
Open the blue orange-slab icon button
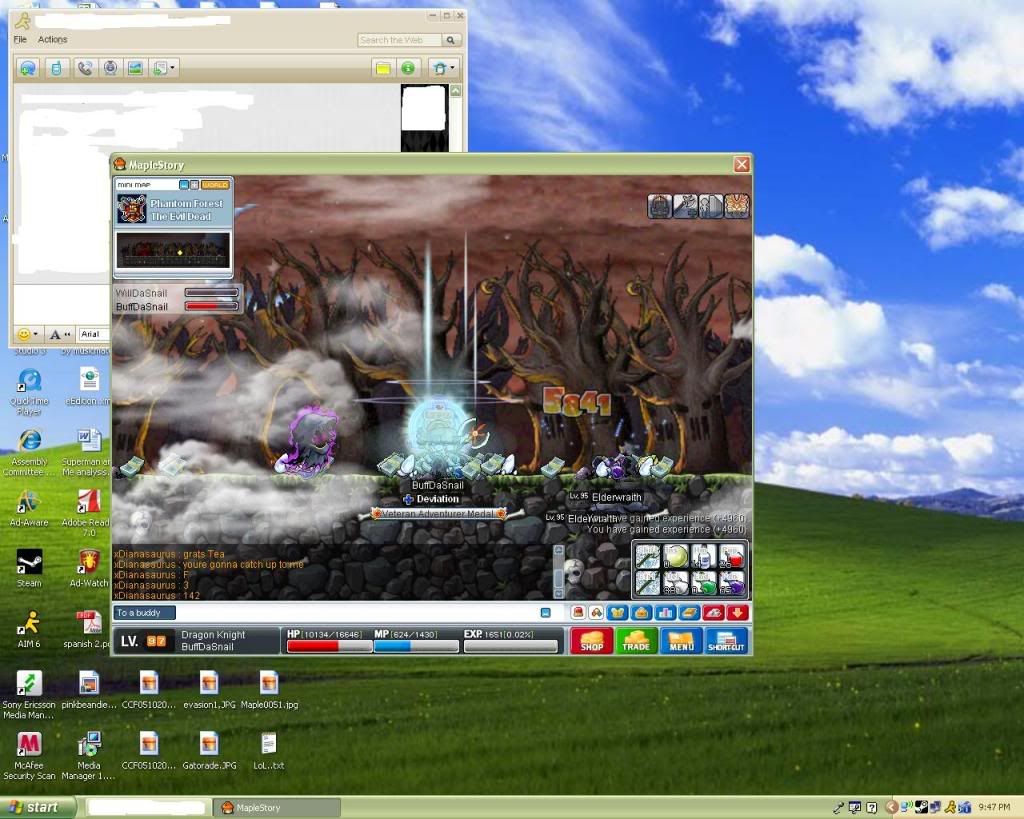(x=690, y=613)
